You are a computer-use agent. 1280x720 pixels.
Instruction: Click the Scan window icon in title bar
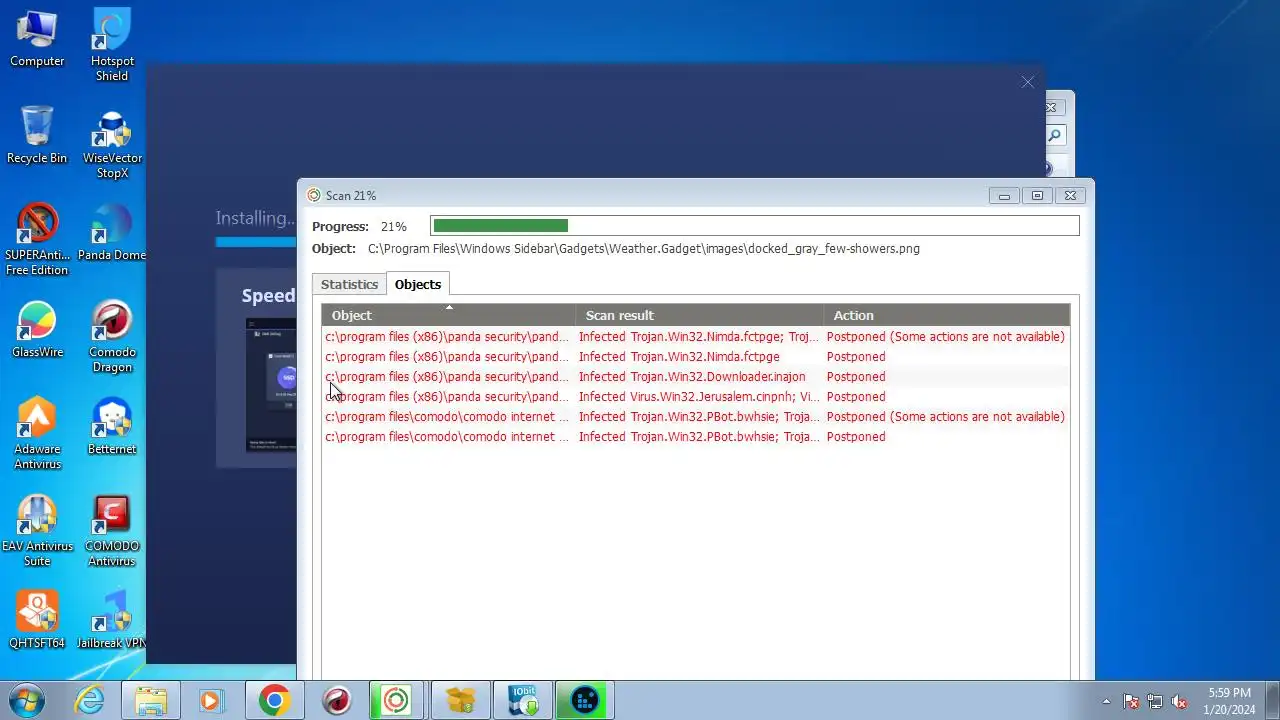(x=314, y=195)
